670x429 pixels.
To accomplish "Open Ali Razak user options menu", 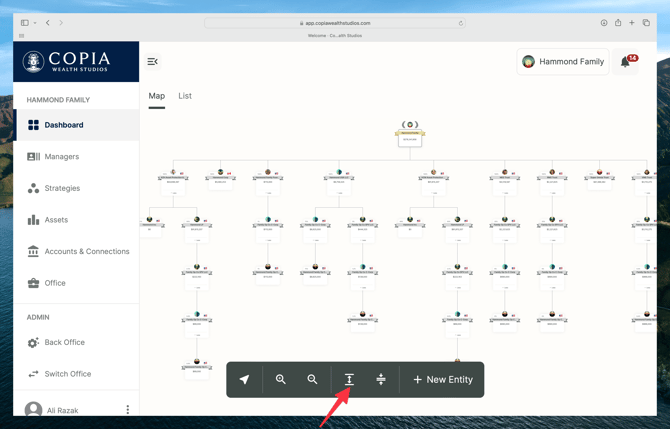I will (x=127, y=410).
